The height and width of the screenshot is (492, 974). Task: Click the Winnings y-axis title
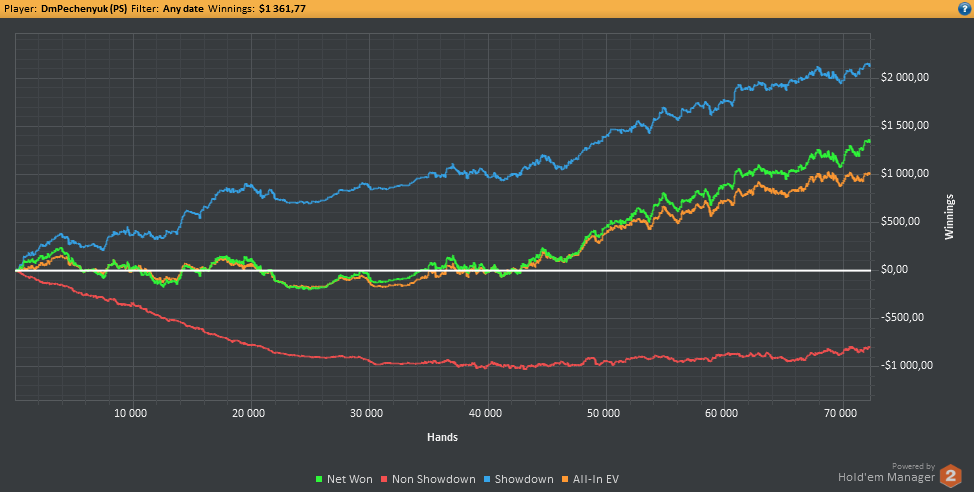coord(949,217)
